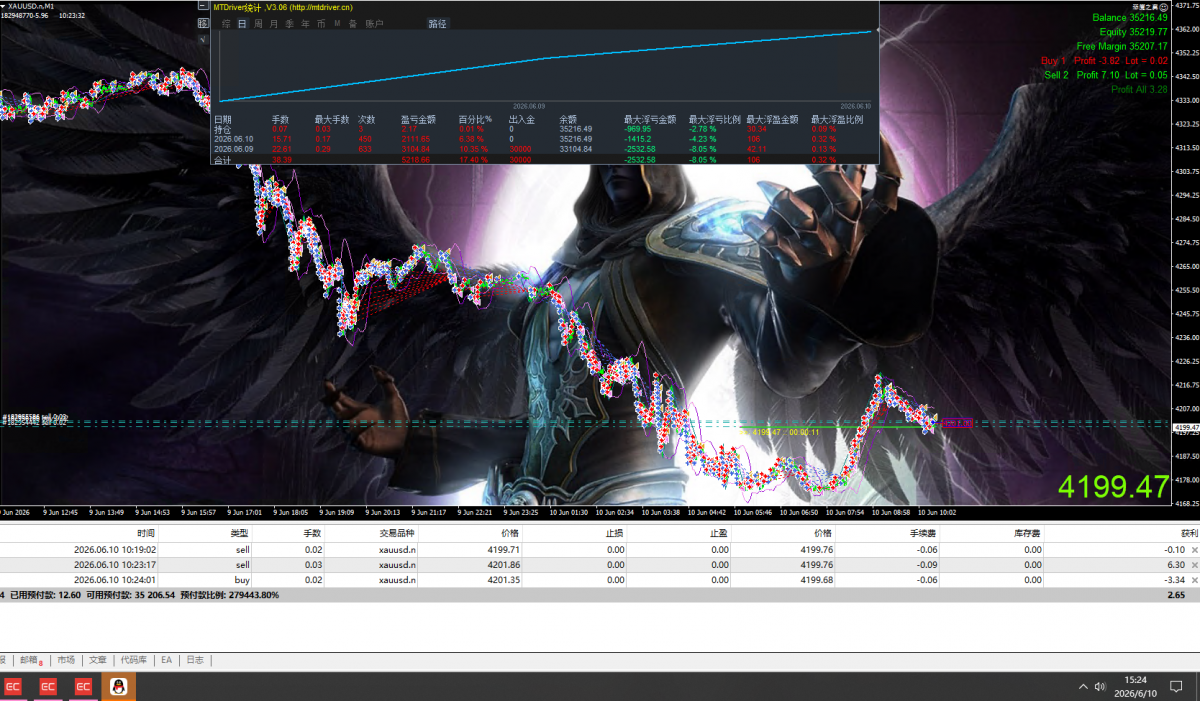Switch to the EA terminal tab
This screenshot has height=701, width=1200.
click(x=167, y=660)
